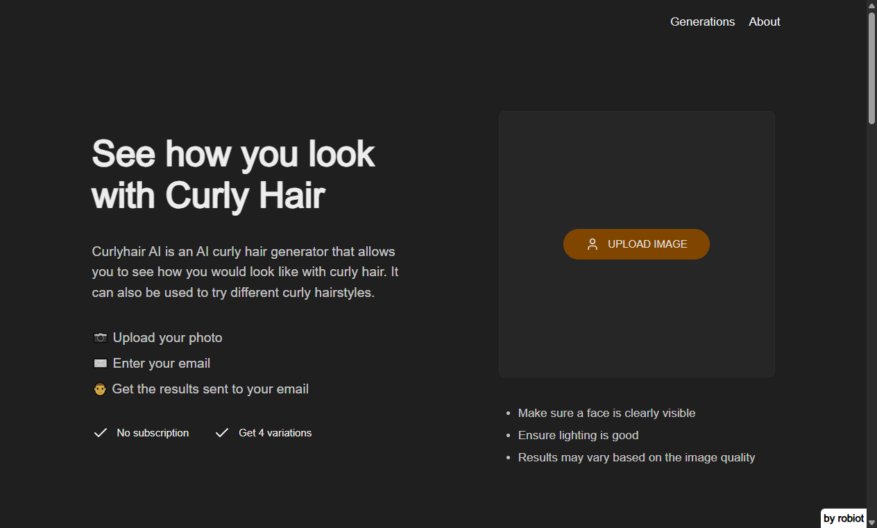Open the Generations page link
Viewport: 877px width, 528px height.
coord(702,22)
